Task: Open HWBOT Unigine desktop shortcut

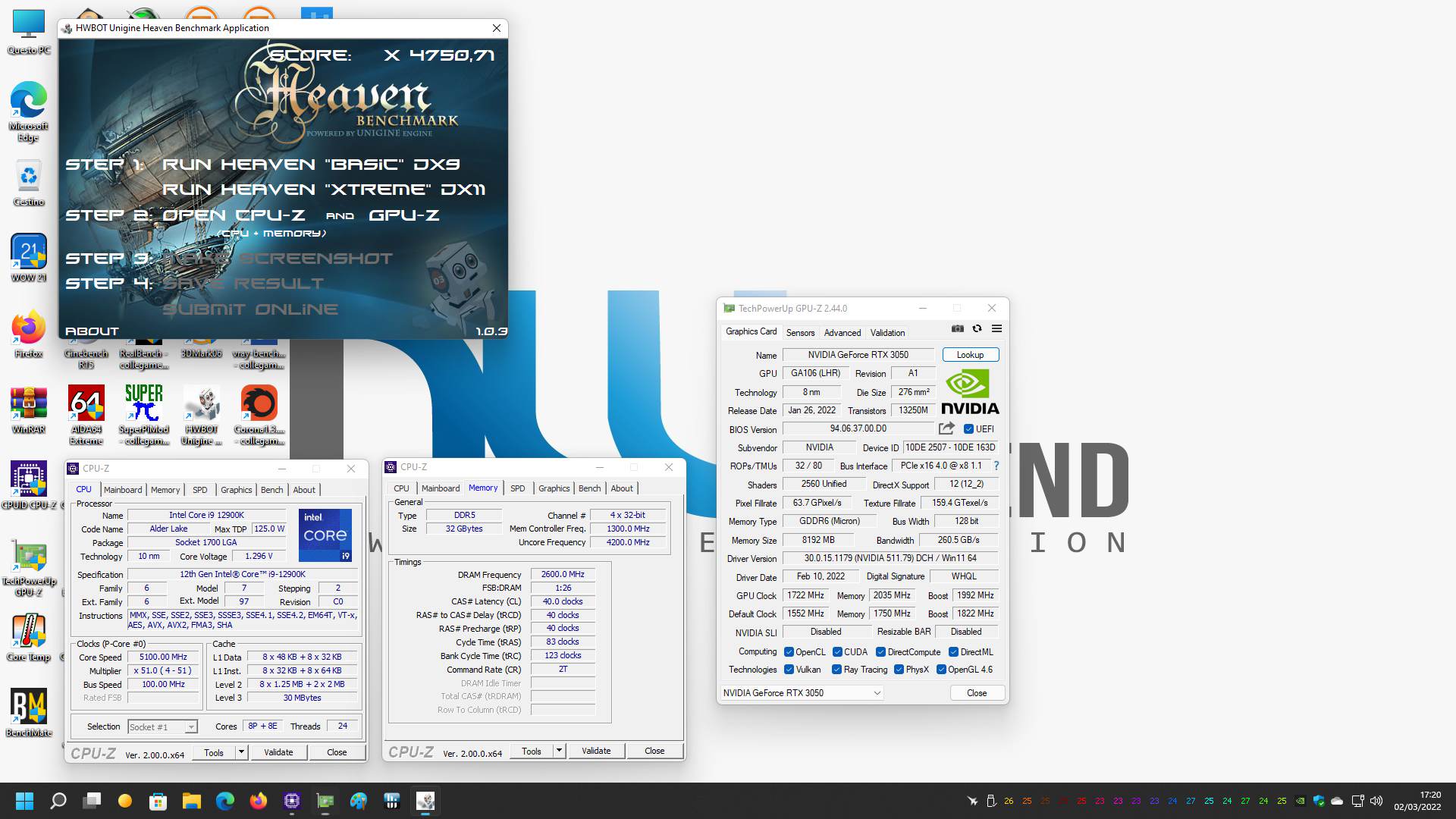Action: [202, 415]
